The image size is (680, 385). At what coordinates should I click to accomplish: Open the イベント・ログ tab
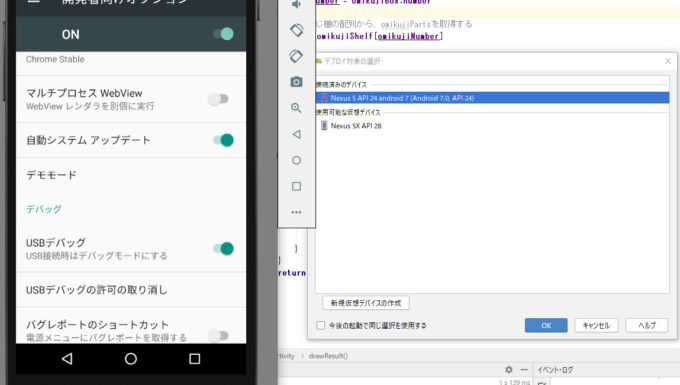coord(555,370)
